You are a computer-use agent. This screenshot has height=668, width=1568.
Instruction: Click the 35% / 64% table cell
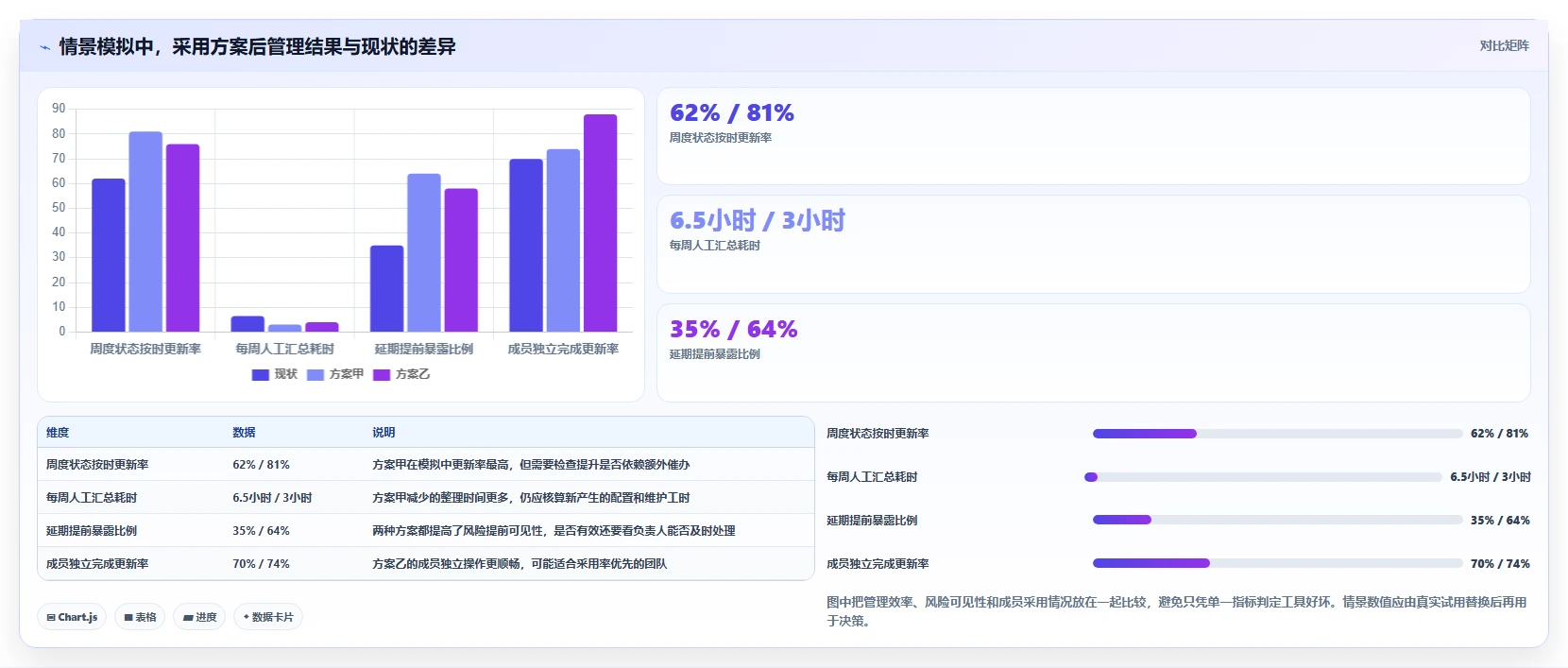click(261, 531)
